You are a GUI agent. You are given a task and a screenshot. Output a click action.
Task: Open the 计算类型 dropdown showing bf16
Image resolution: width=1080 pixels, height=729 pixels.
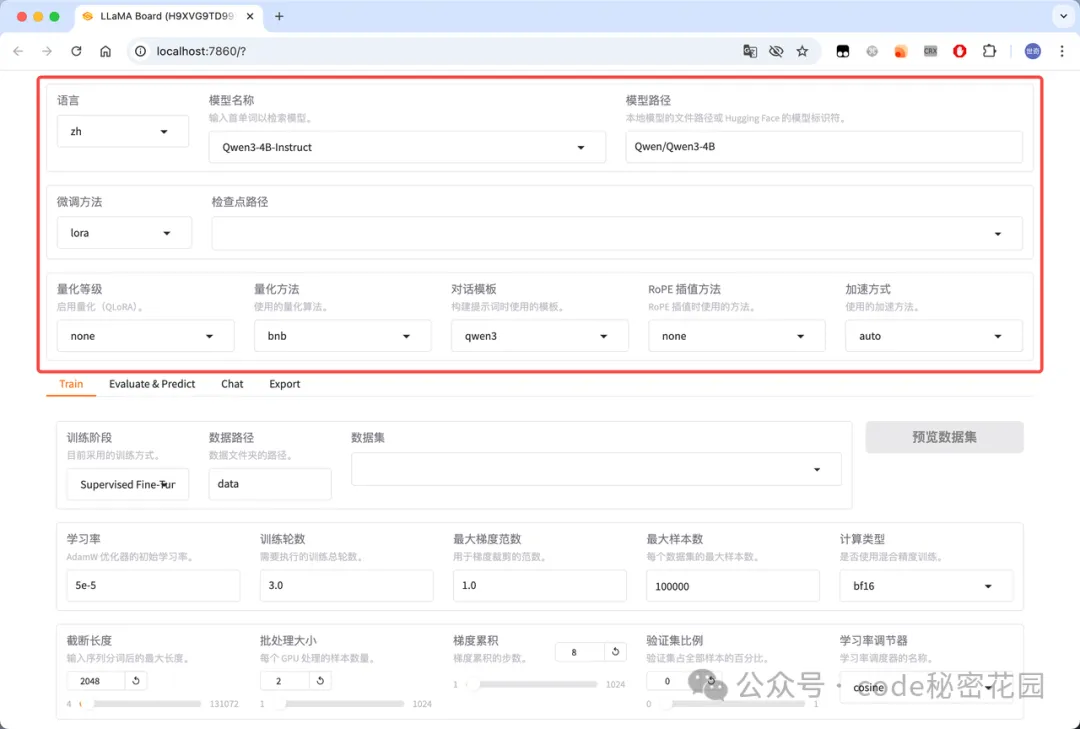point(926,586)
